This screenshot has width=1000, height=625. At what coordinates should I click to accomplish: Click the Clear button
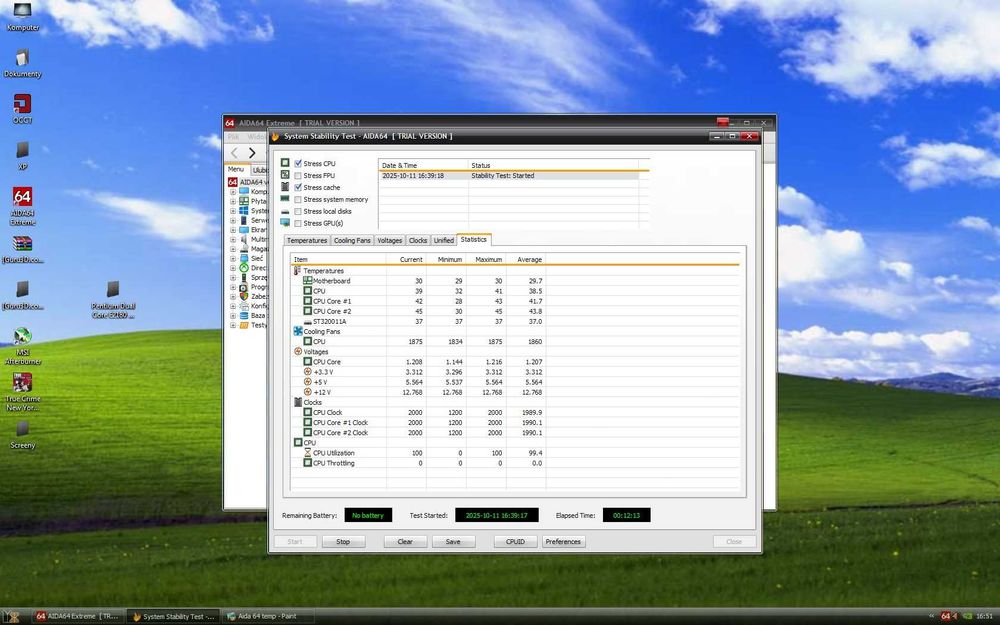pyautogui.click(x=405, y=541)
